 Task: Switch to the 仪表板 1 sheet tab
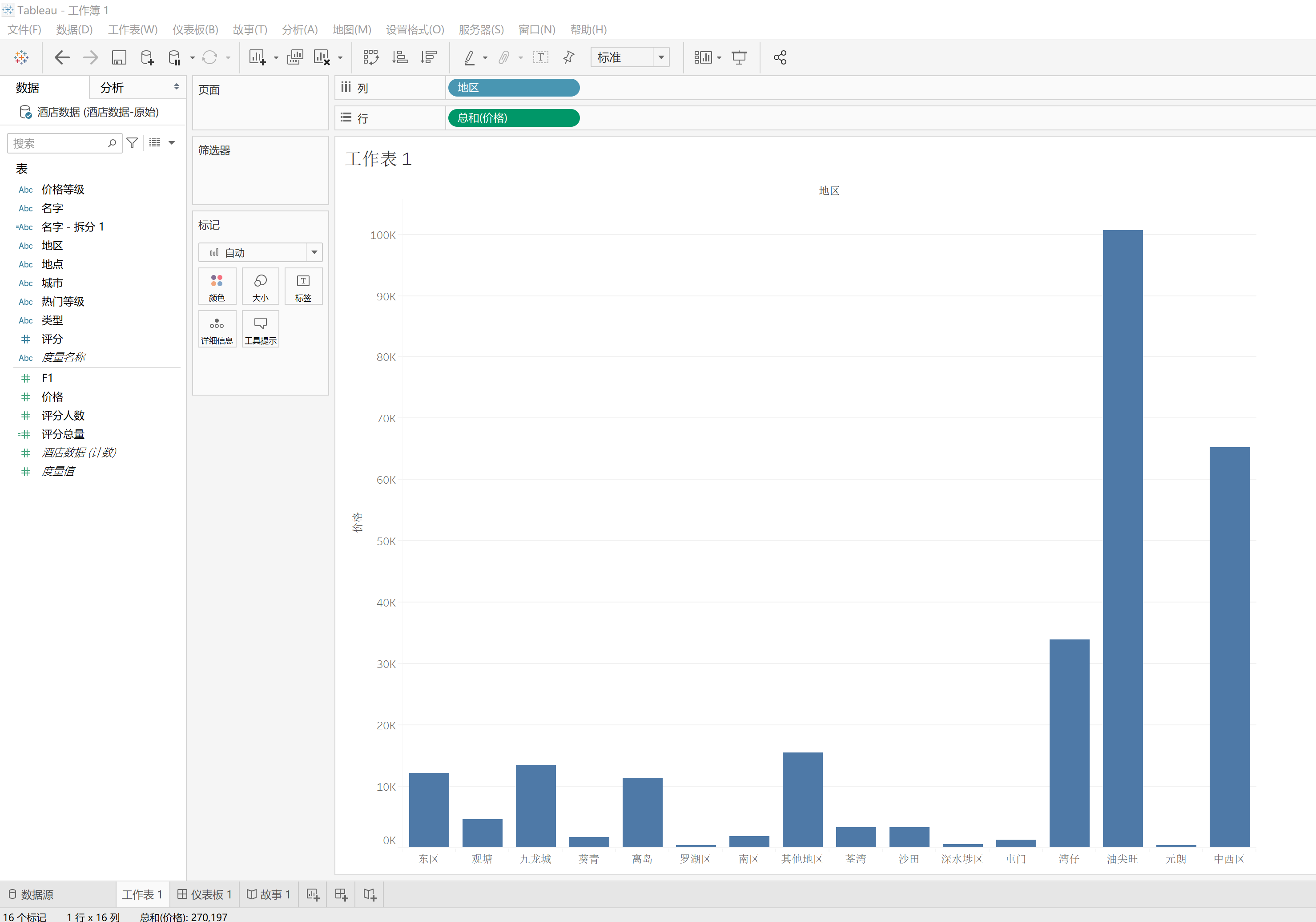[205, 894]
